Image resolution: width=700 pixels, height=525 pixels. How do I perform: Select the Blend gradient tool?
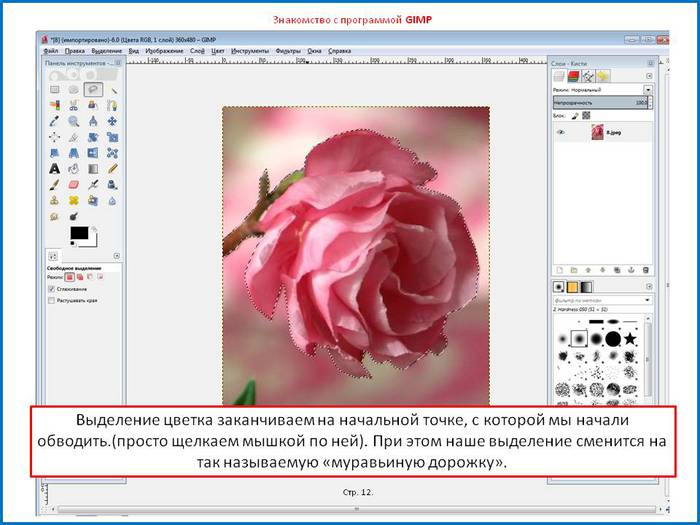point(93,169)
